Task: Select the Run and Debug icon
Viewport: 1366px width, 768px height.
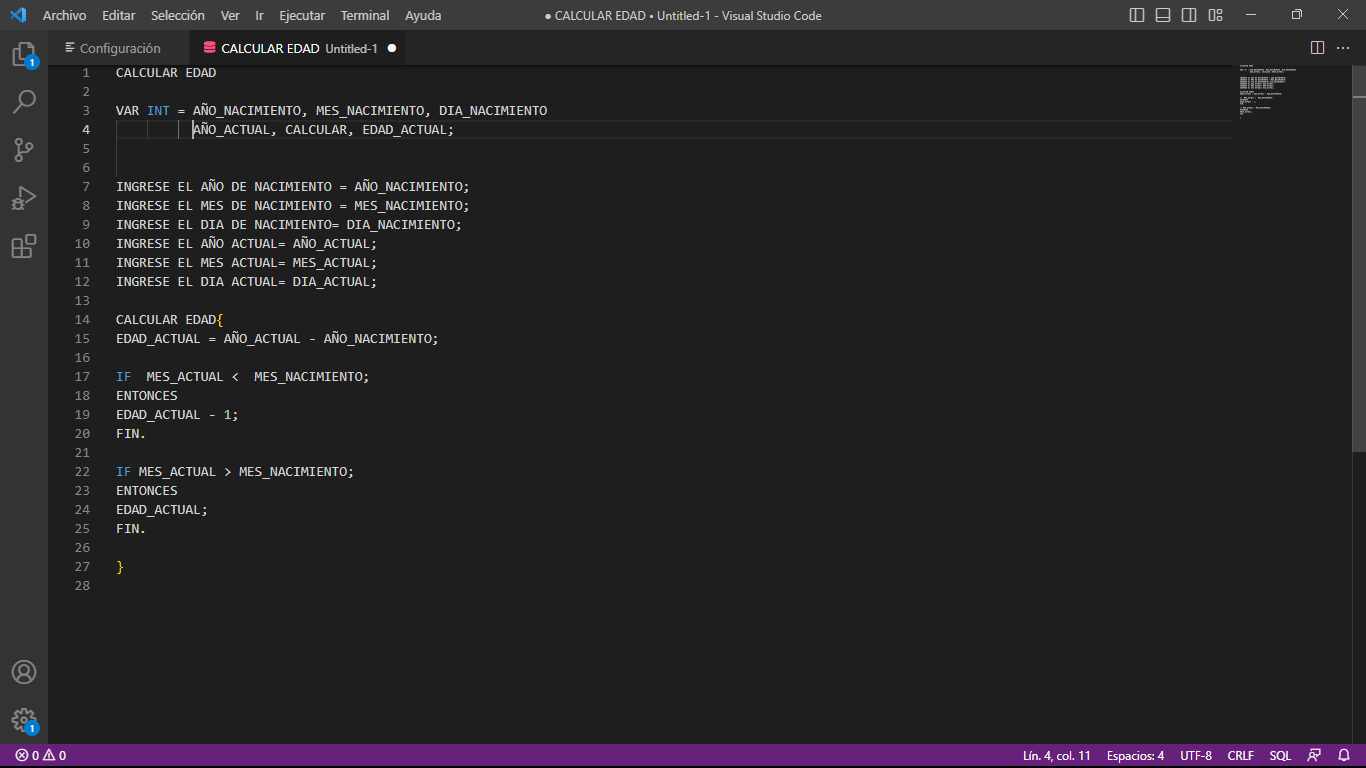Action: (x=24, y=197)
